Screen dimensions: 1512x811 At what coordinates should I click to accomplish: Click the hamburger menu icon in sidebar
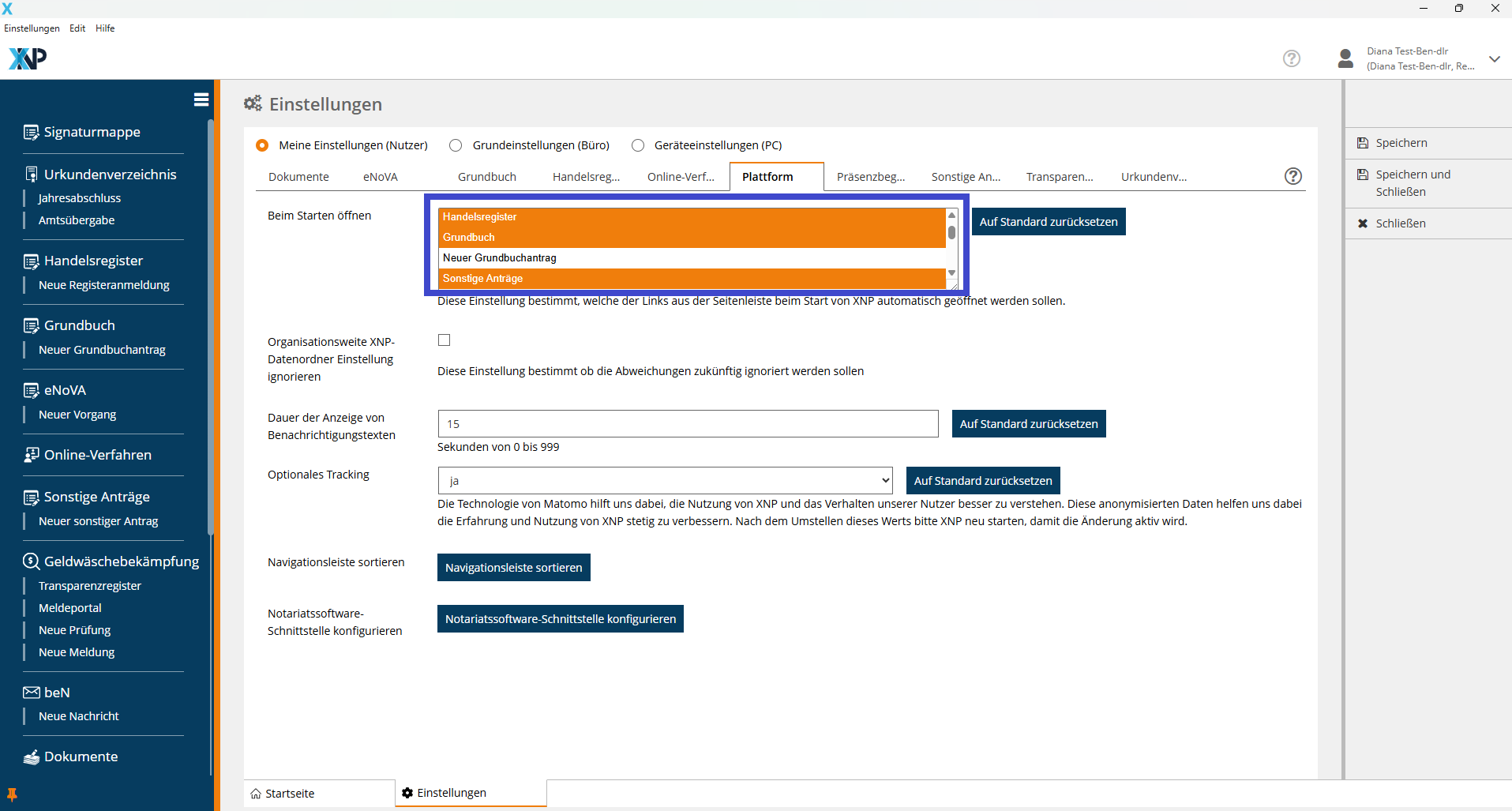coord(201,99)
